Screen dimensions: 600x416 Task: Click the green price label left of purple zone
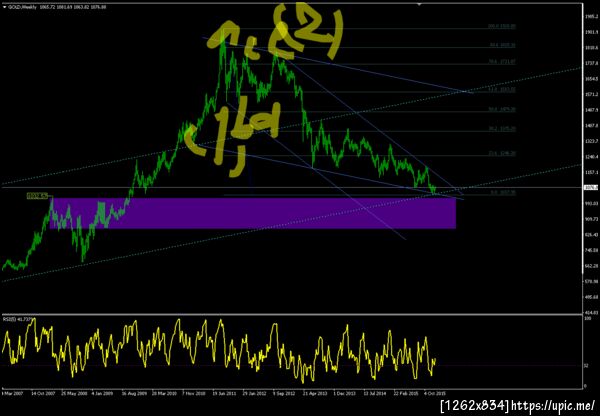coord(38,196)
